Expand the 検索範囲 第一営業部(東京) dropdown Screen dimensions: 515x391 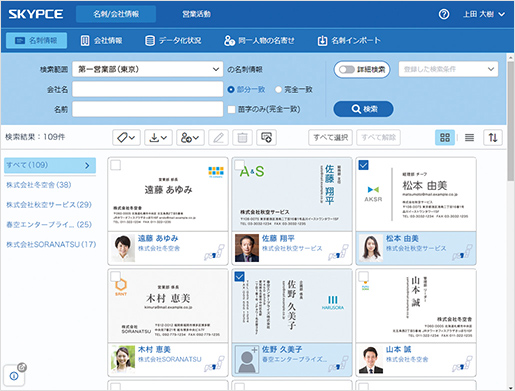point(148,69)
